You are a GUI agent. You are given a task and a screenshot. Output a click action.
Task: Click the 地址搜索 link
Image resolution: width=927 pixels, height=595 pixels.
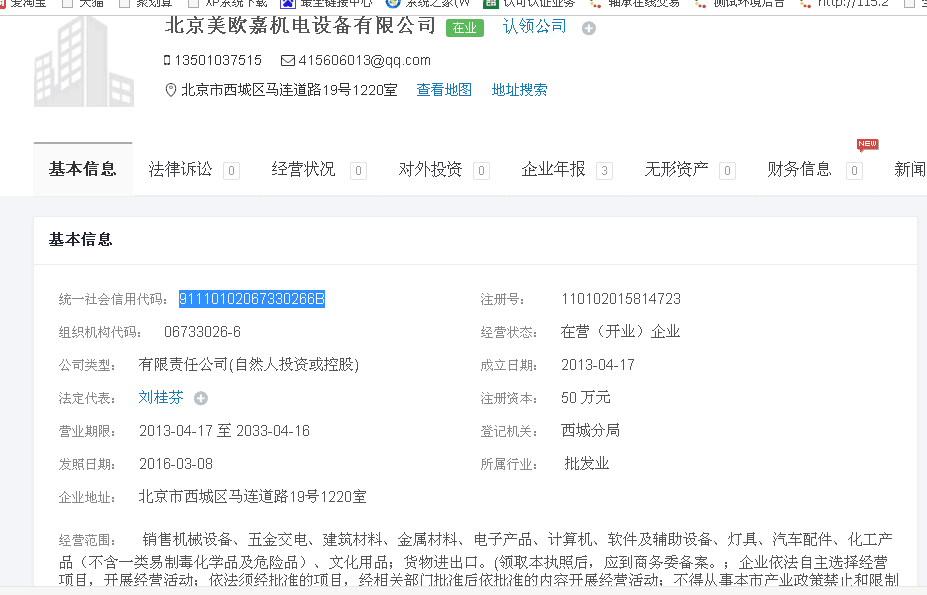tap(519, 90)
